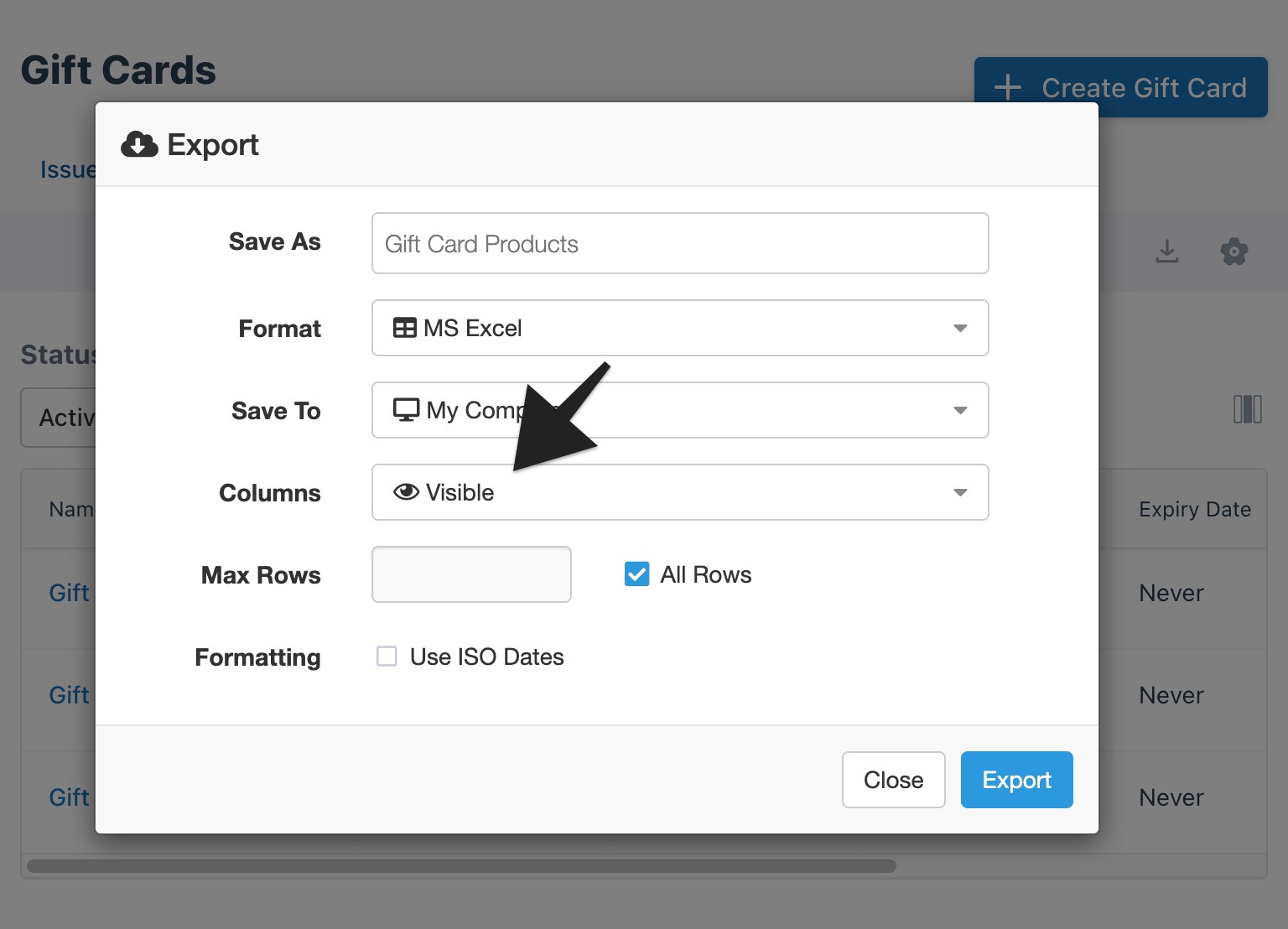The image size is (1288, 929).
Task: Click the Name column header
Action: coord(71,509)
